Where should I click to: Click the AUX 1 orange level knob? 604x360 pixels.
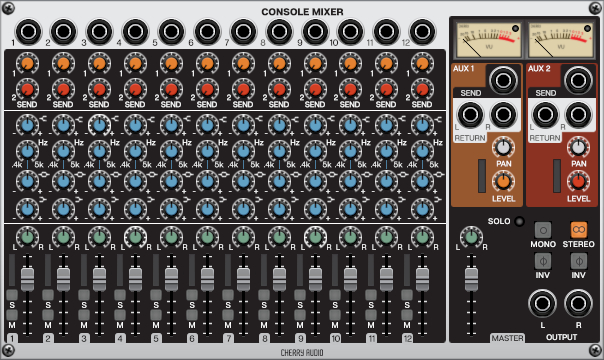pos(503,181)
